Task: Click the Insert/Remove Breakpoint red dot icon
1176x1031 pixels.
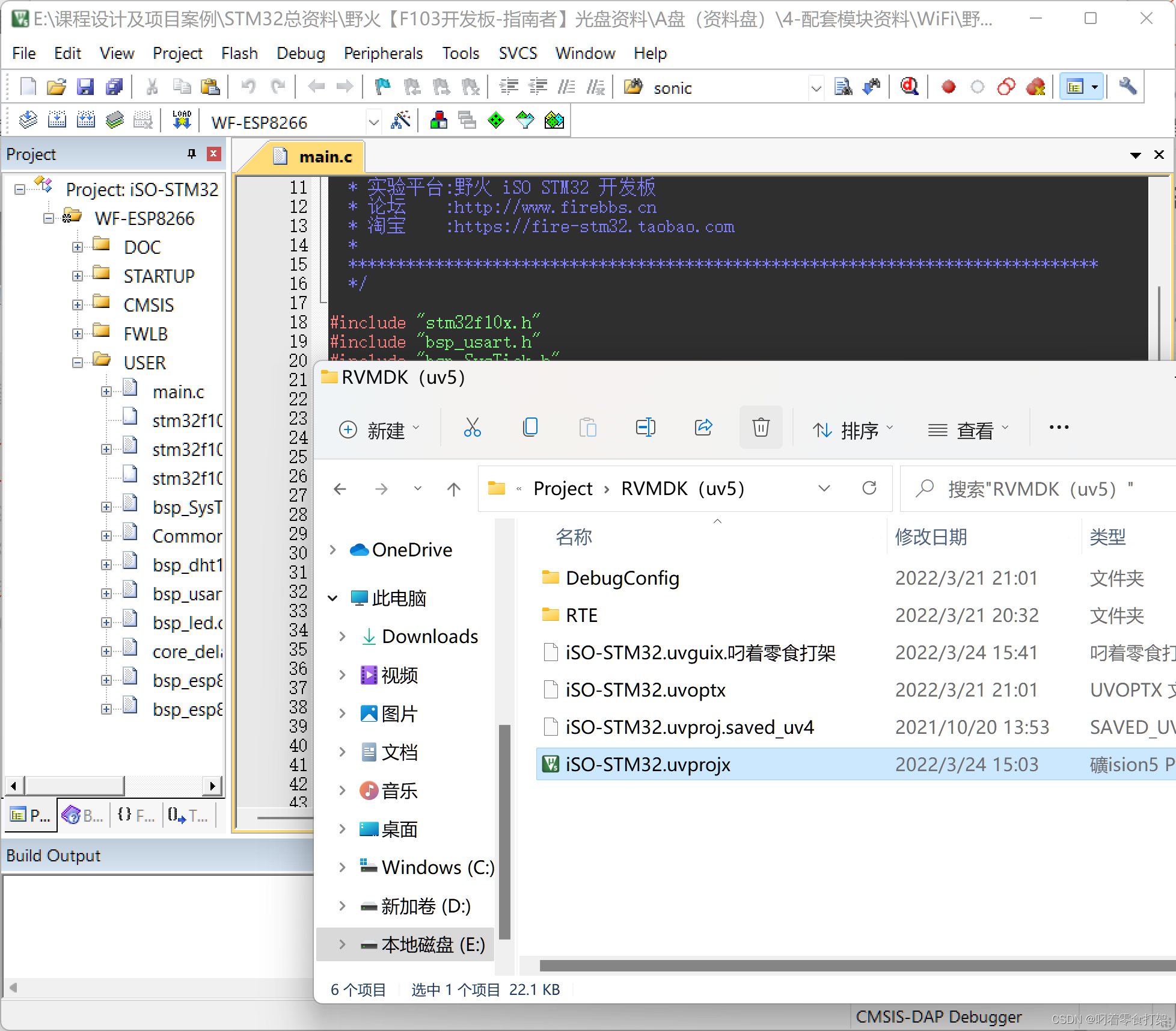Action: tap(949, 87)
